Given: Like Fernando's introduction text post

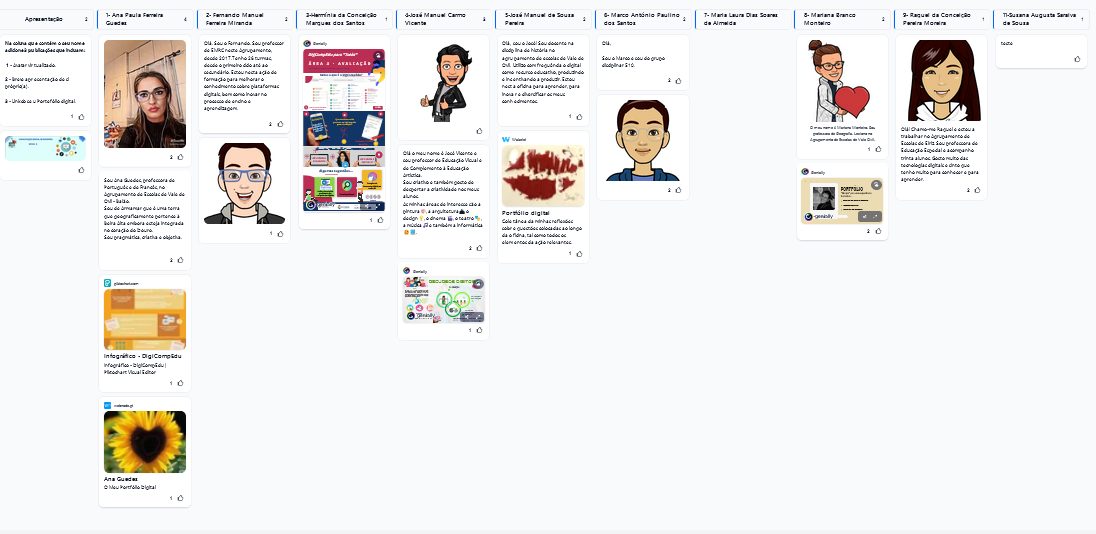Looking at the screenshot, I should [280, 124].
